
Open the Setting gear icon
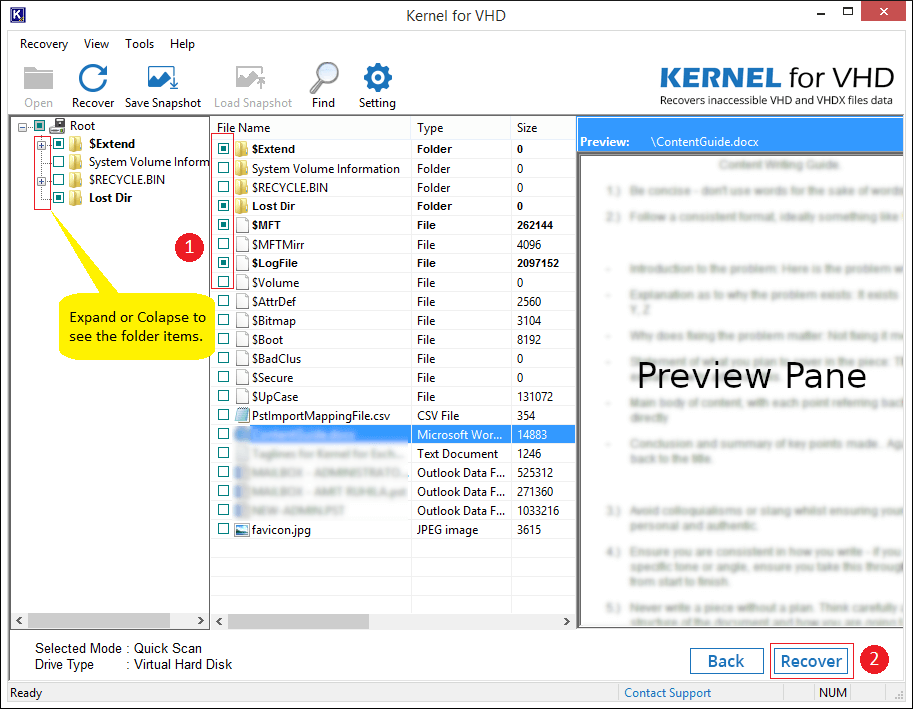(377, 78)
